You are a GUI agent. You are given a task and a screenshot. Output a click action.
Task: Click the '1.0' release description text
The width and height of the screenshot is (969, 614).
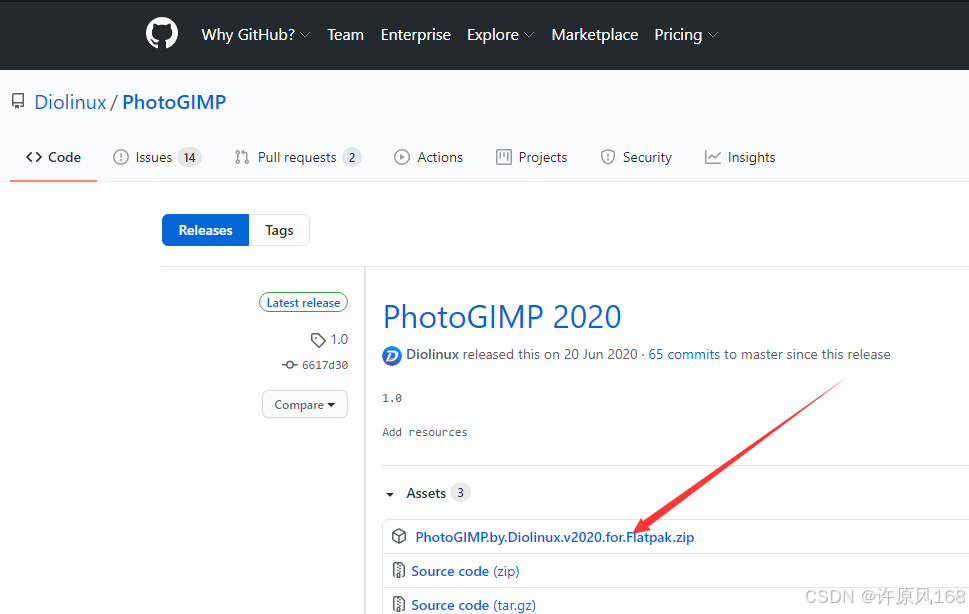coord(392,398)
